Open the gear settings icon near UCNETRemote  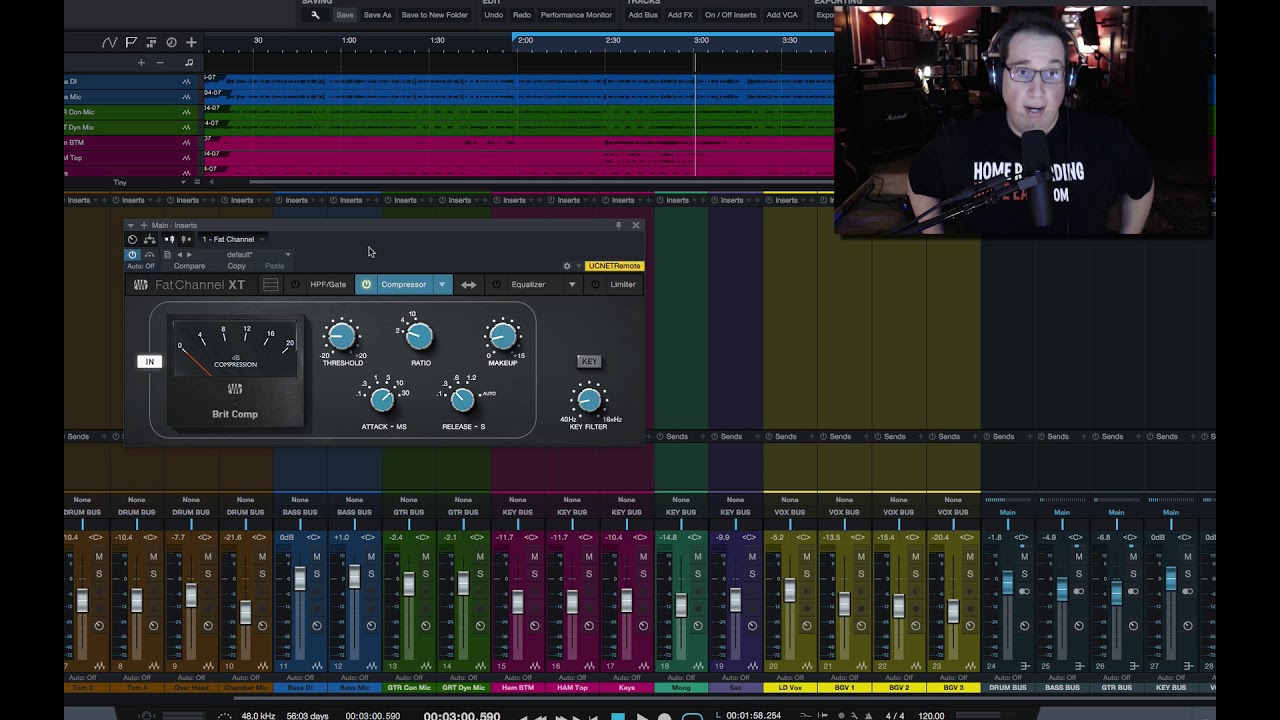(x=567, y=266)
